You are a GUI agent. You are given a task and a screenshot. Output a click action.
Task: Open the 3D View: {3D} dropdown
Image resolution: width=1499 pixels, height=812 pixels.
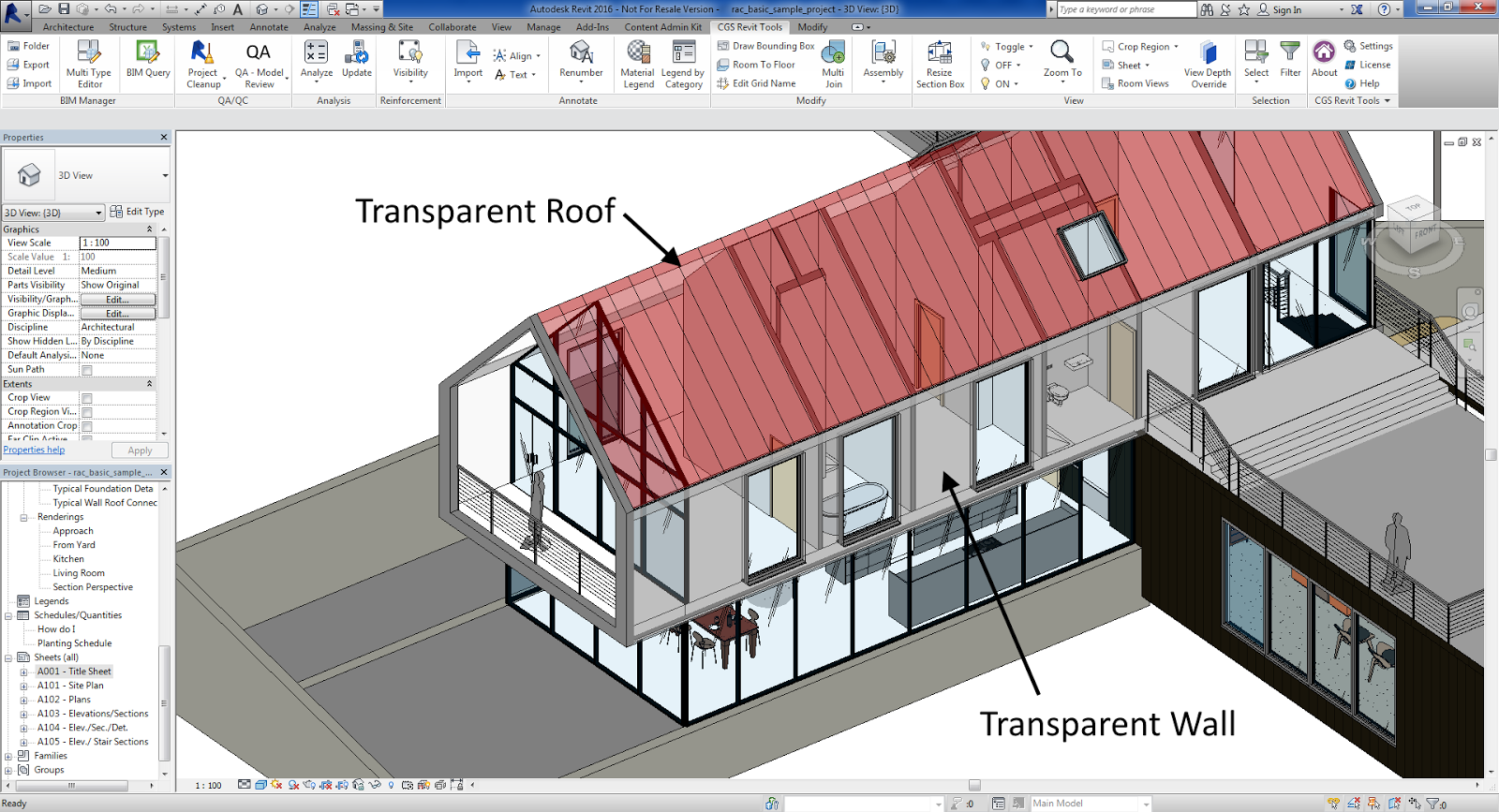pos(53,213)
